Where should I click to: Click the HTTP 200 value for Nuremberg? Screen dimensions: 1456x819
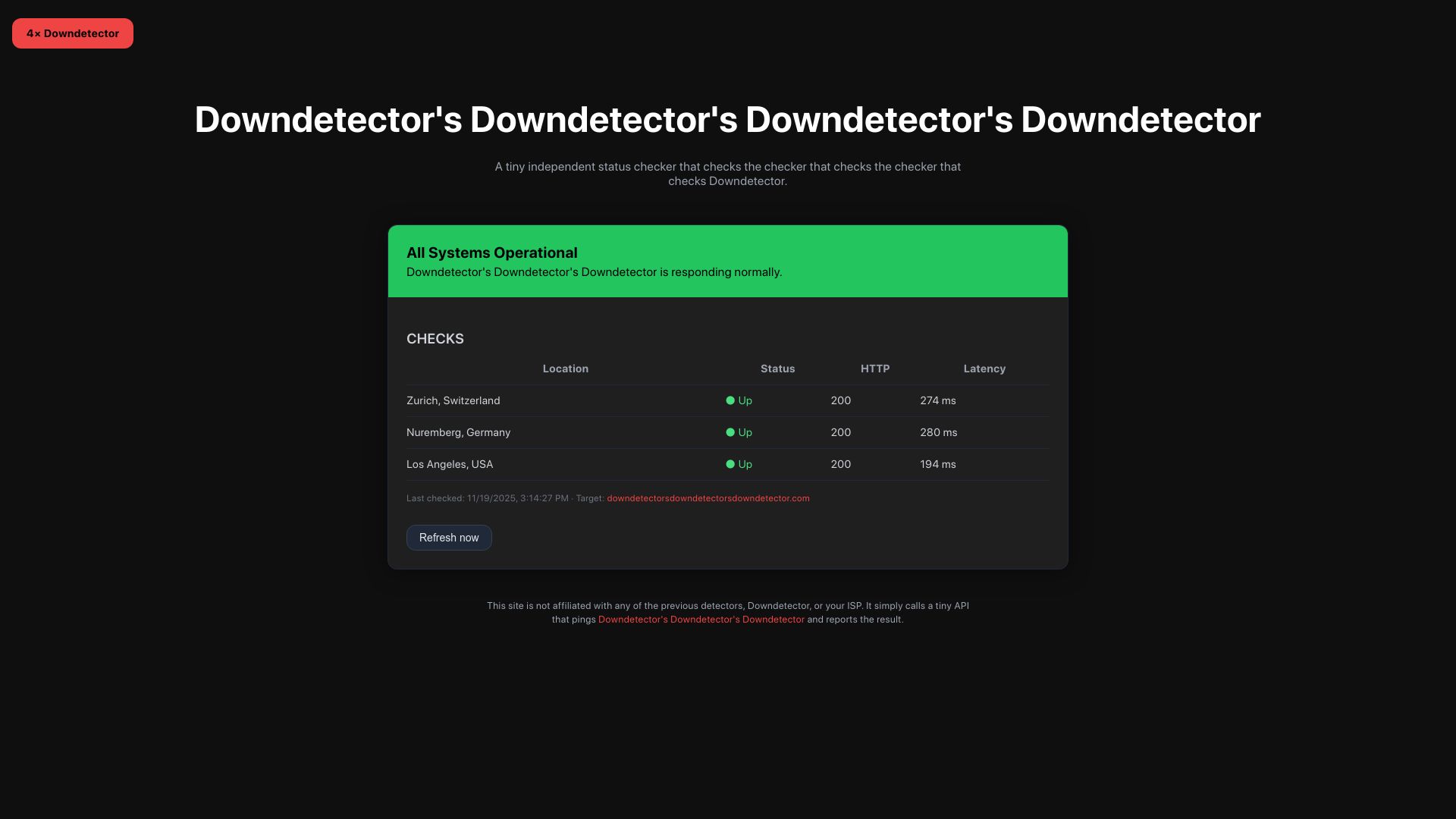coord(841,432)
